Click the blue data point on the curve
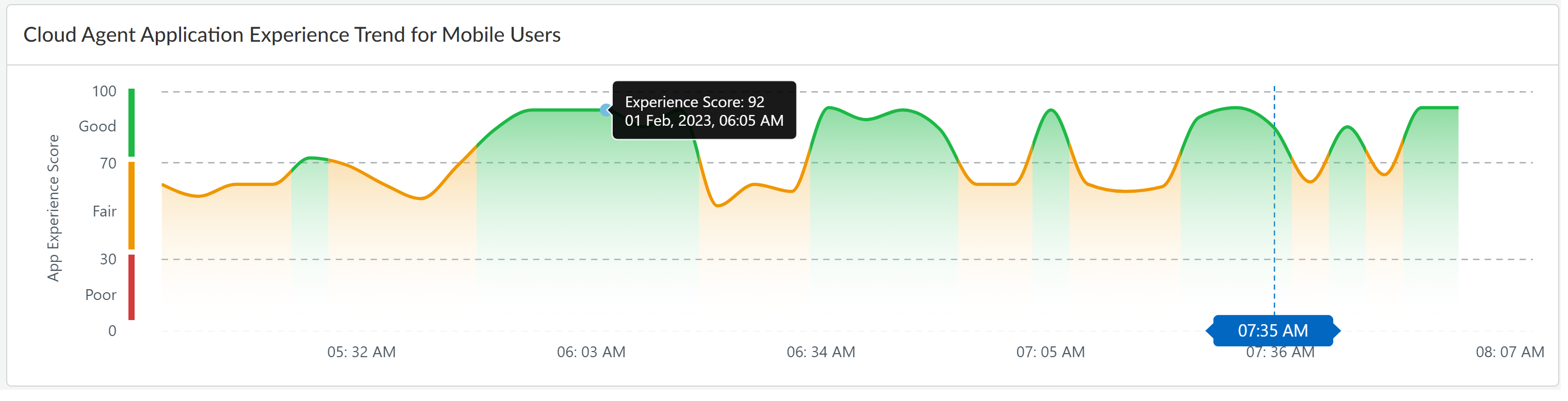Screen dimensions: 1568x401 [606, 110]
